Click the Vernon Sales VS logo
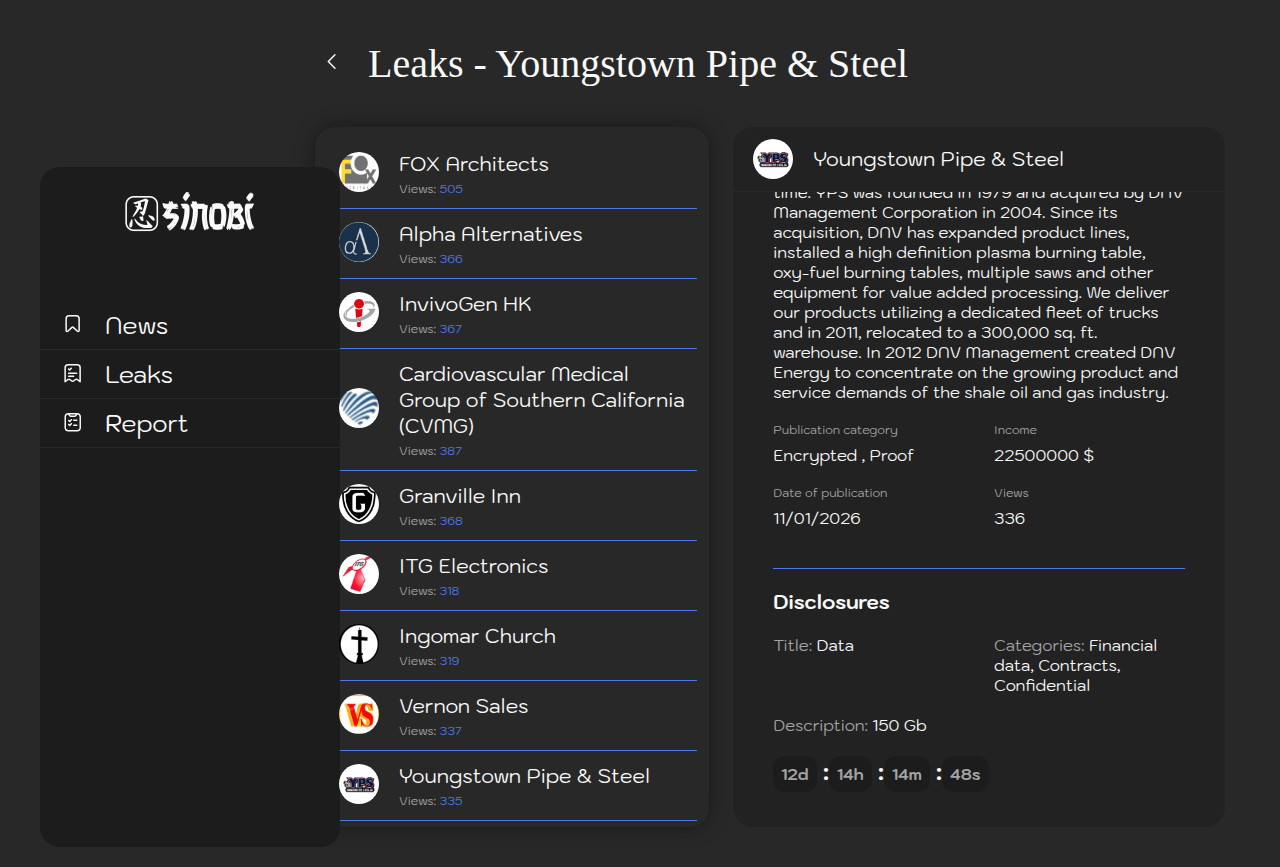Viewport: 1280px width, 867px height. click(x=359, y=714)
